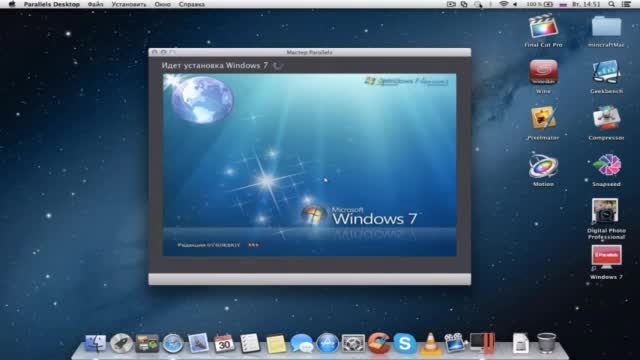The width and height of the screenshot is (640, 360).
Task: Open Spotlight search in menu bar
Action: (x=611, y=4)
